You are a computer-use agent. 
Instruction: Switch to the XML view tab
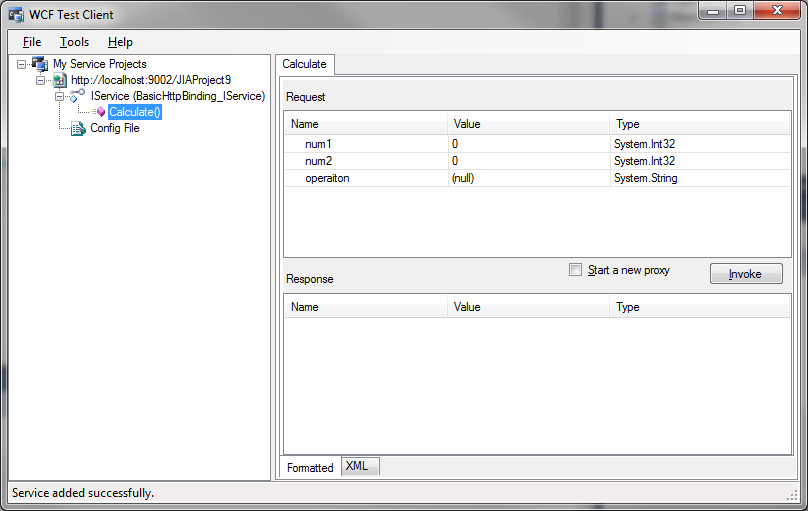[360, 466]
